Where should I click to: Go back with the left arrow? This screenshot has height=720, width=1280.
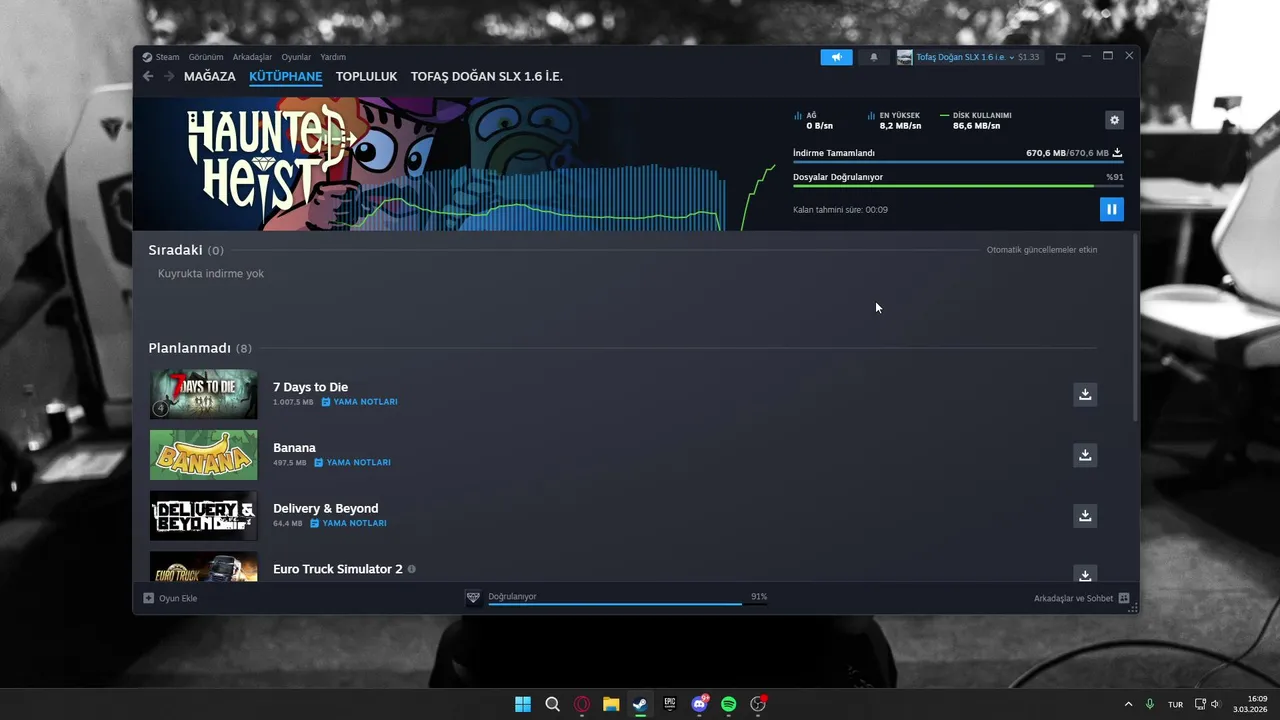click(x=148, y=76)
